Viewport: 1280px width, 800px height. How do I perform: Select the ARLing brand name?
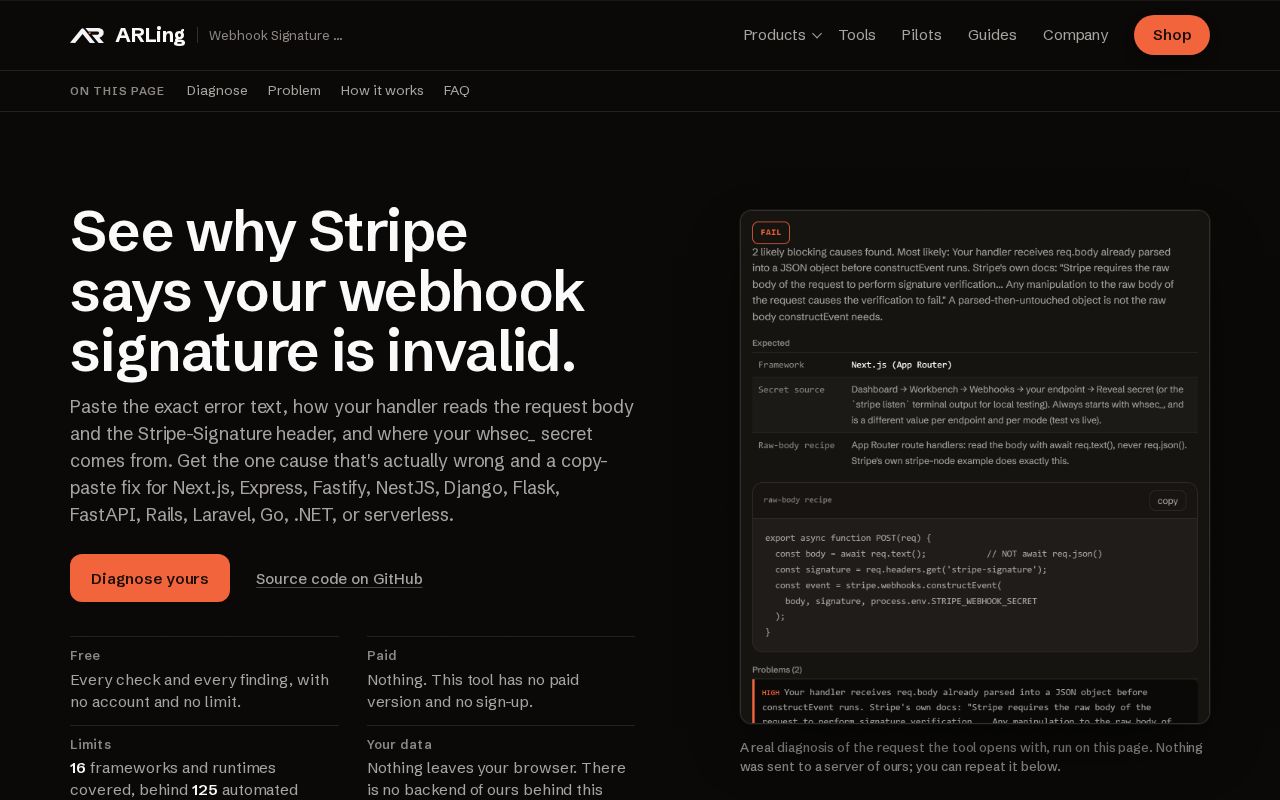[x=150, y=35]
